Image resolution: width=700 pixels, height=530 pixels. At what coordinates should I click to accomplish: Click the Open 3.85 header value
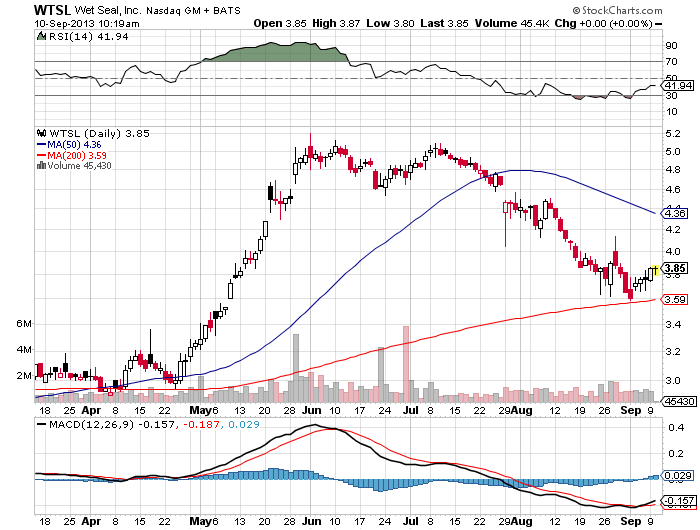[280, 23]
